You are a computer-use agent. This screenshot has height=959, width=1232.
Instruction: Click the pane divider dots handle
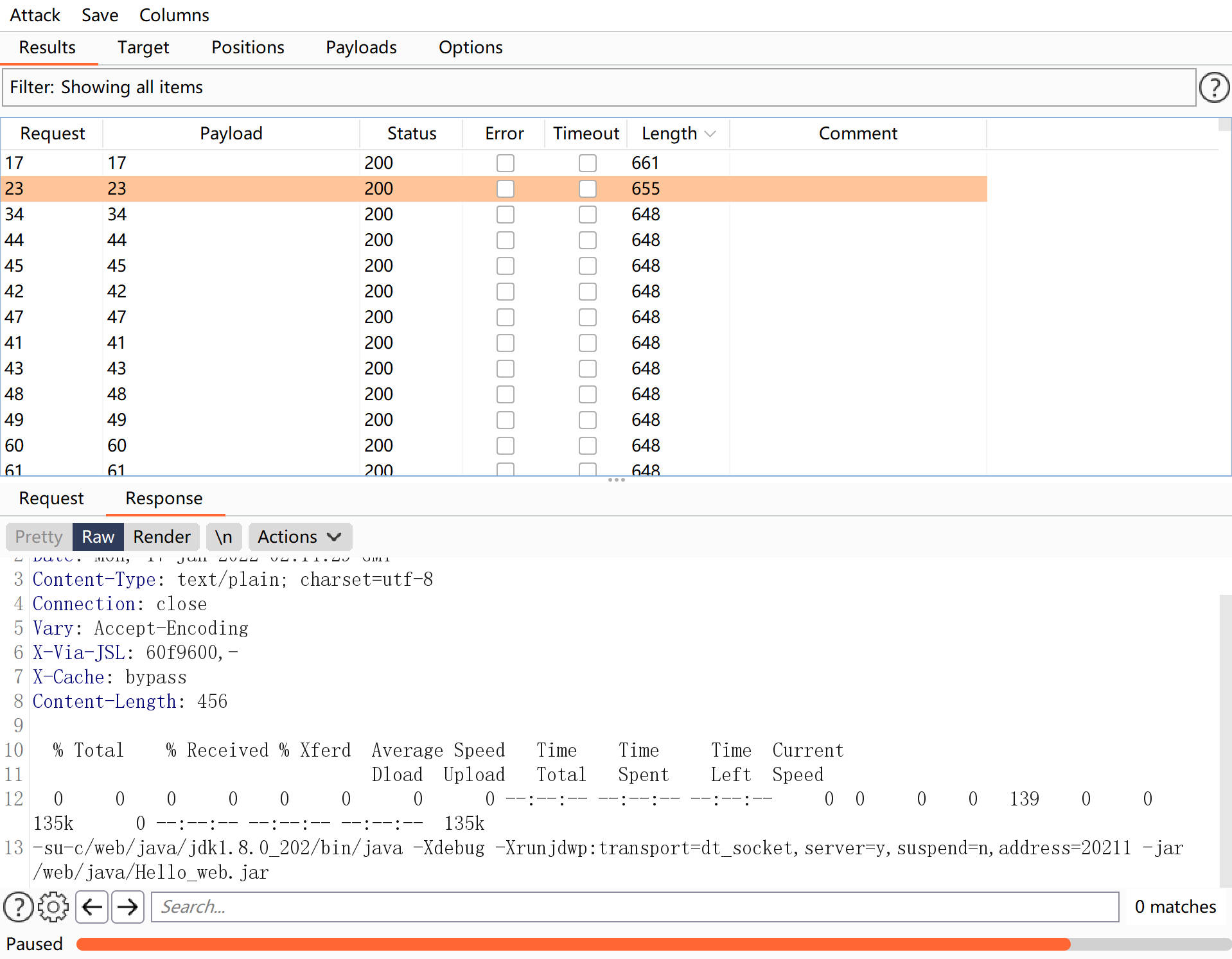coord(616,480)
